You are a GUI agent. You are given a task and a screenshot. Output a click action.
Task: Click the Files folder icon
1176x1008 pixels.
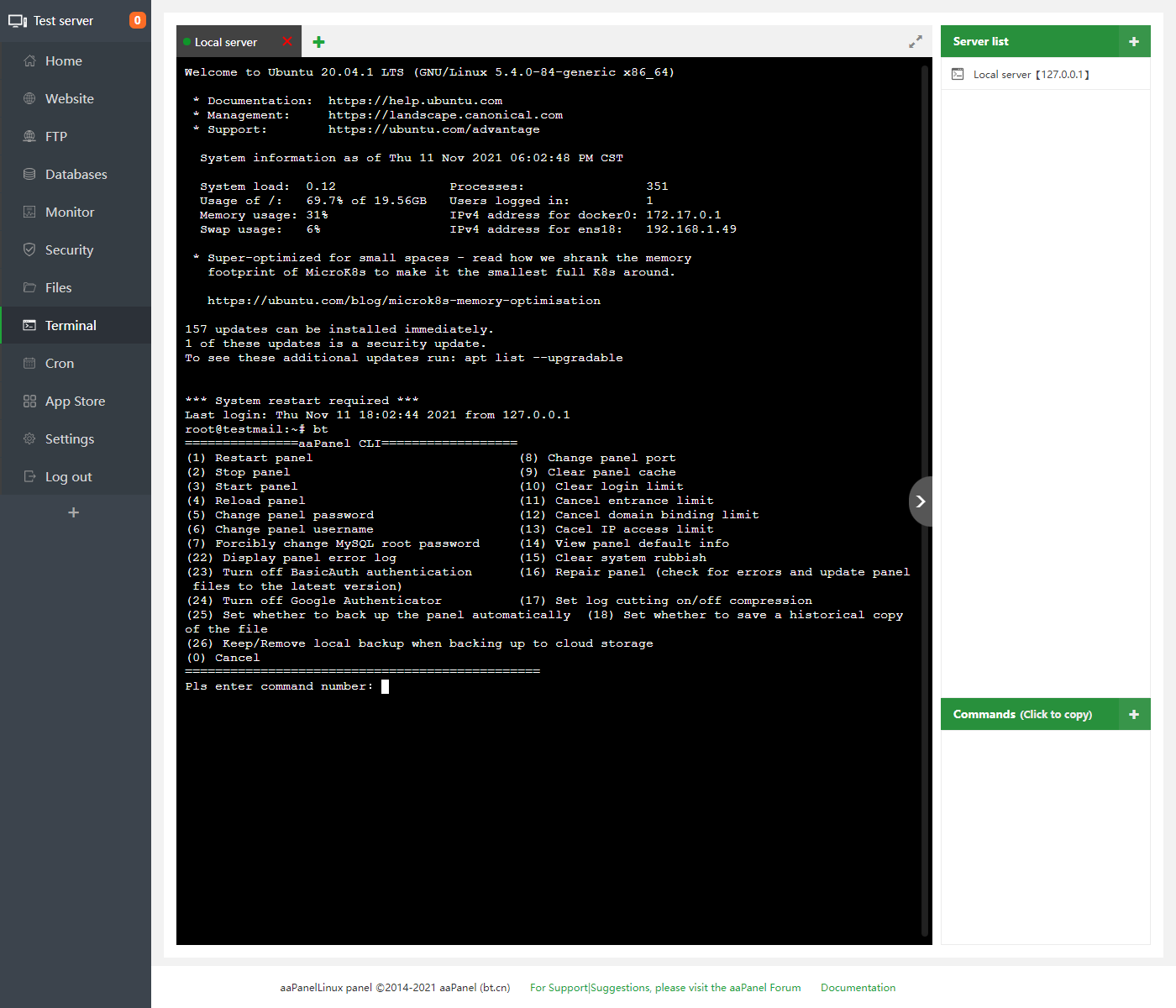(29, 288)
